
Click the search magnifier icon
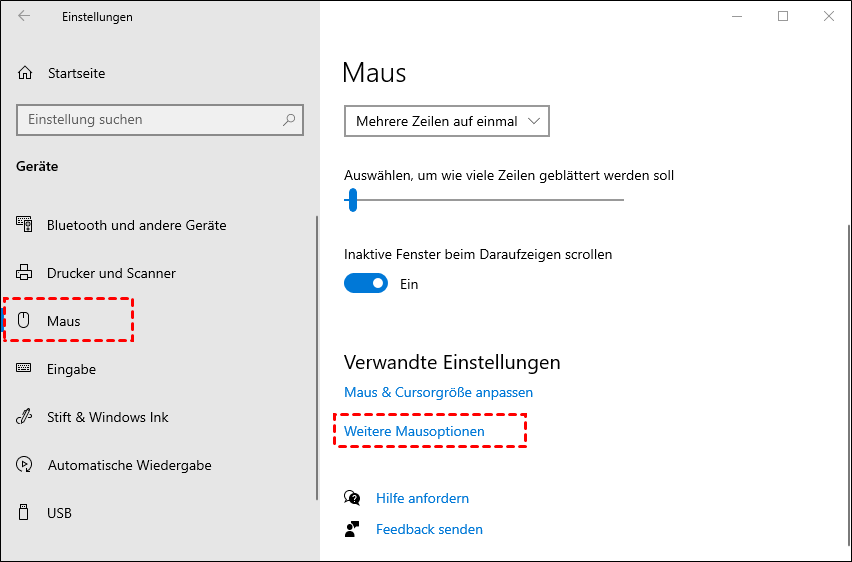tap(289, 120)
